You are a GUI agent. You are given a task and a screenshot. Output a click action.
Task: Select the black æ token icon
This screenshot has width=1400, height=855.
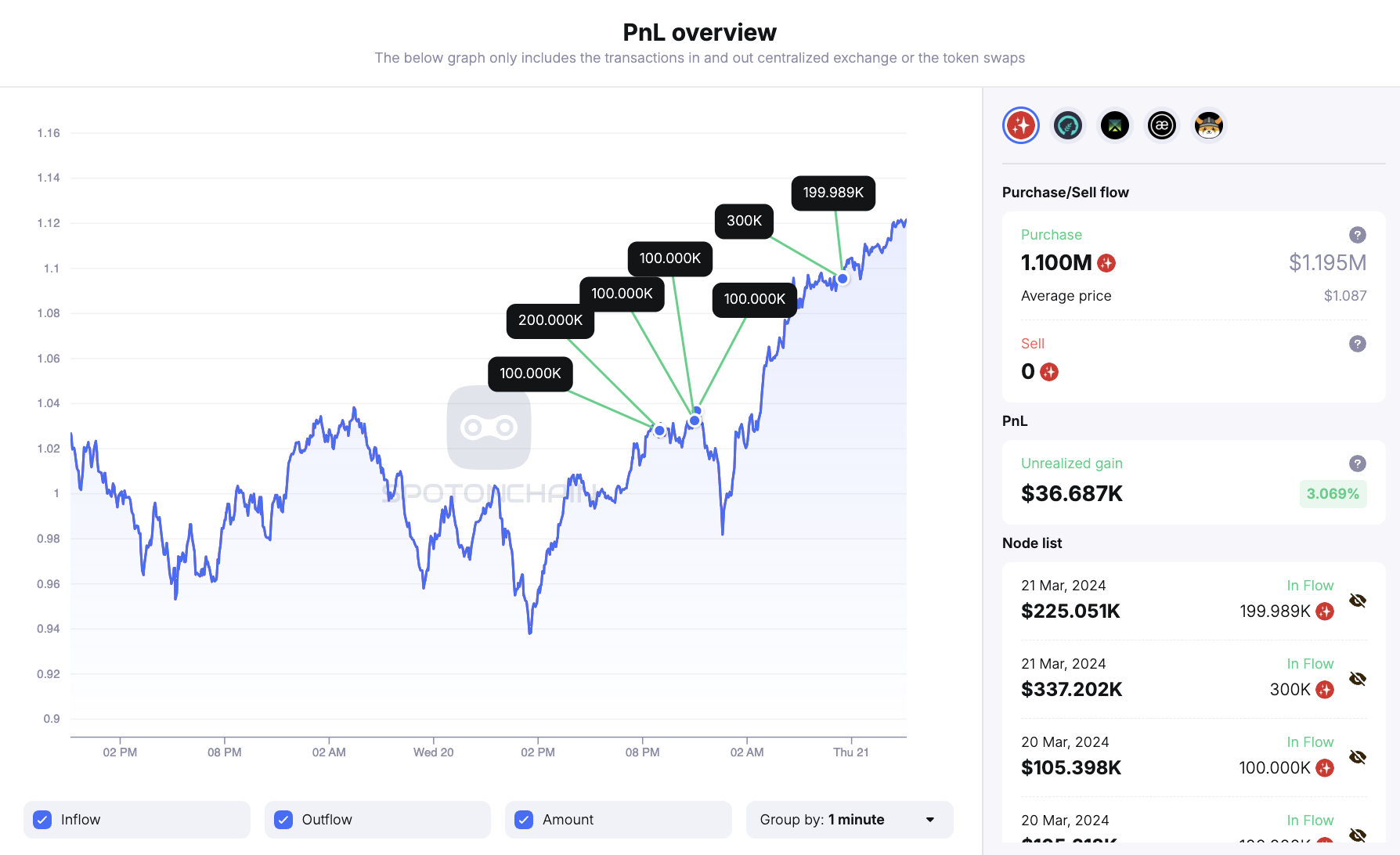click(1162, 125)
